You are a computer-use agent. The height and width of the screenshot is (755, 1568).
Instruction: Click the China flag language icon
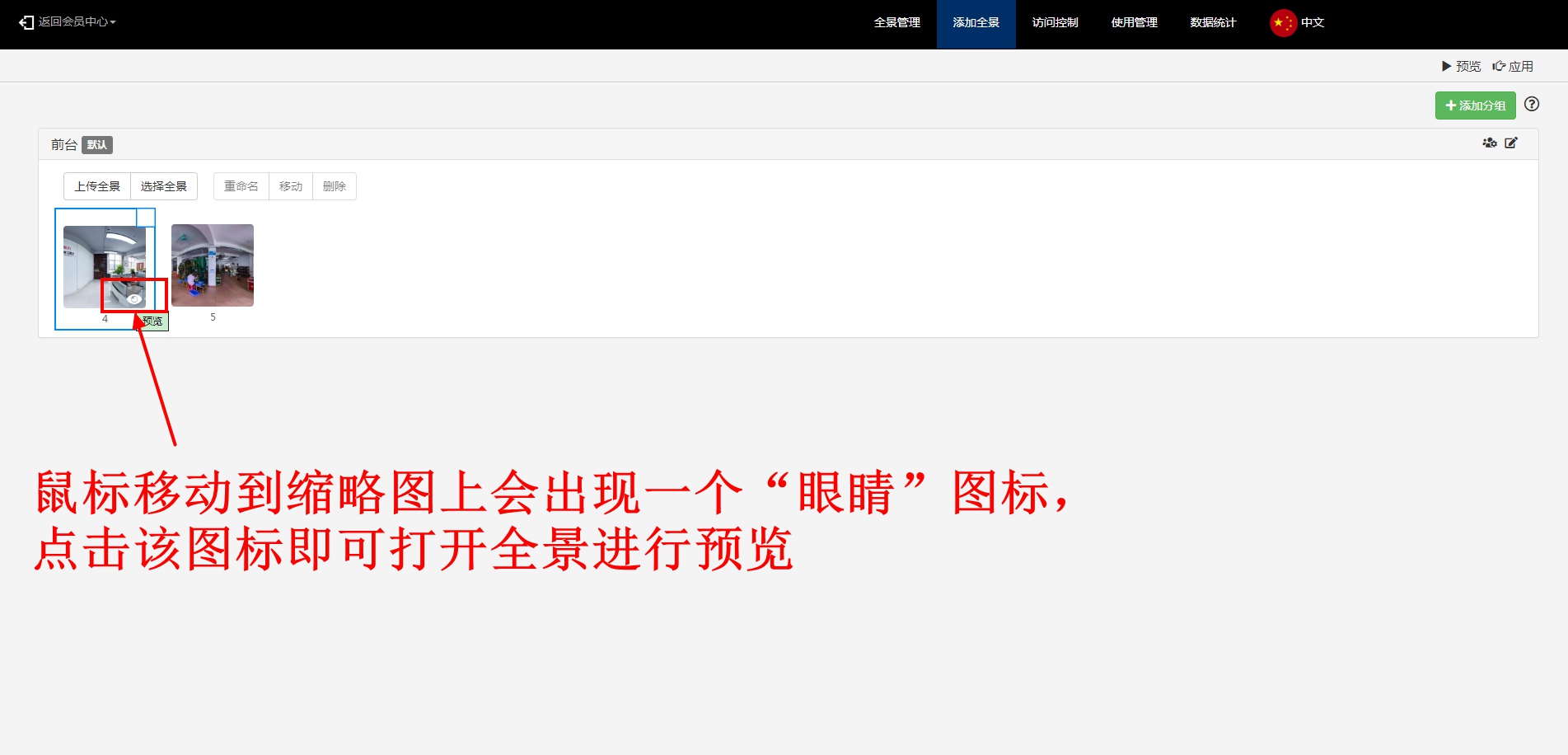point(1282,23)
